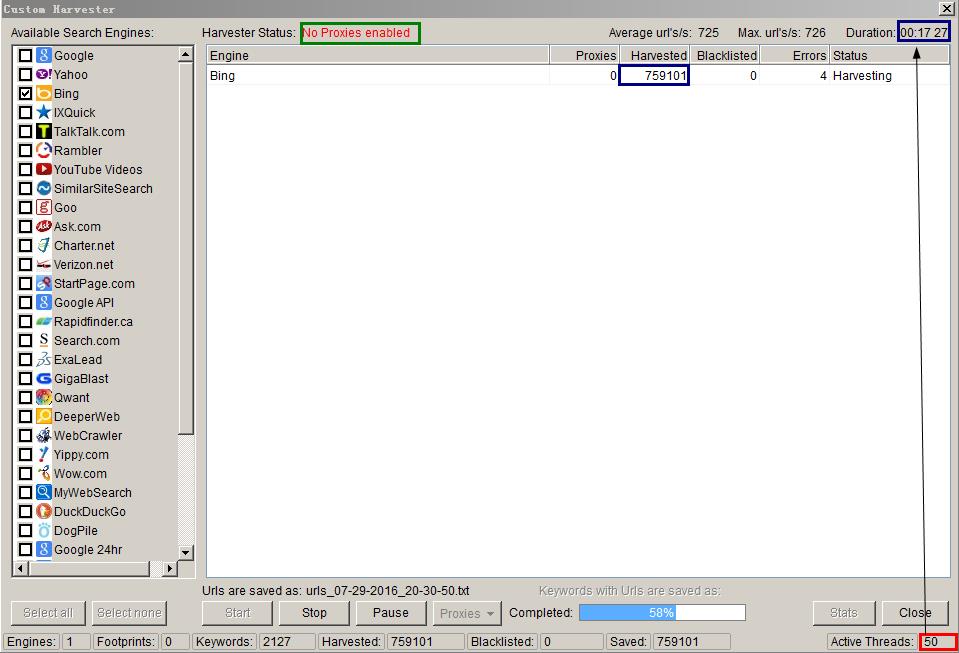Click the Bing engine icon
The width and height of the screenshot is (959, 653).
[43, 93]
